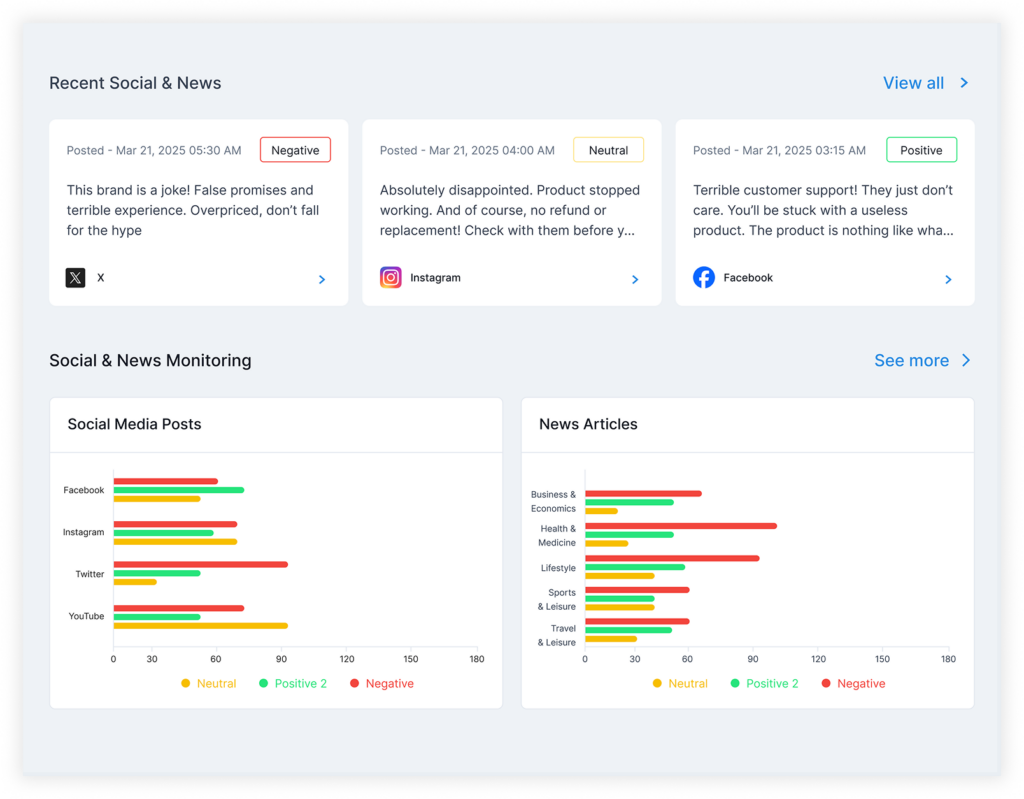Toggle Neutral legend in News Articles chart

[680, 683]
